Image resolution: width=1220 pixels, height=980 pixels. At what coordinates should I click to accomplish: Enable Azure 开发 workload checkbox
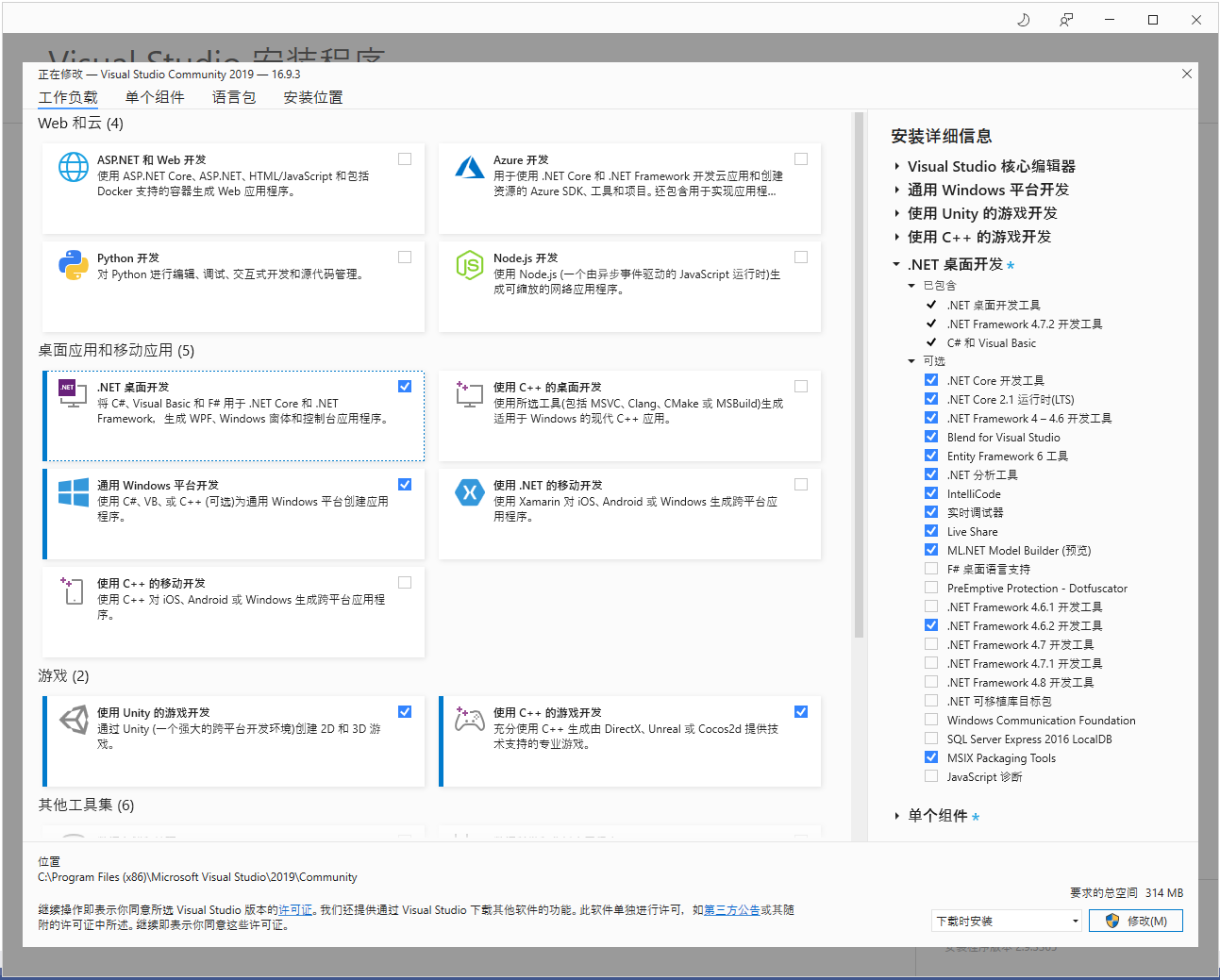coord(801,159)
